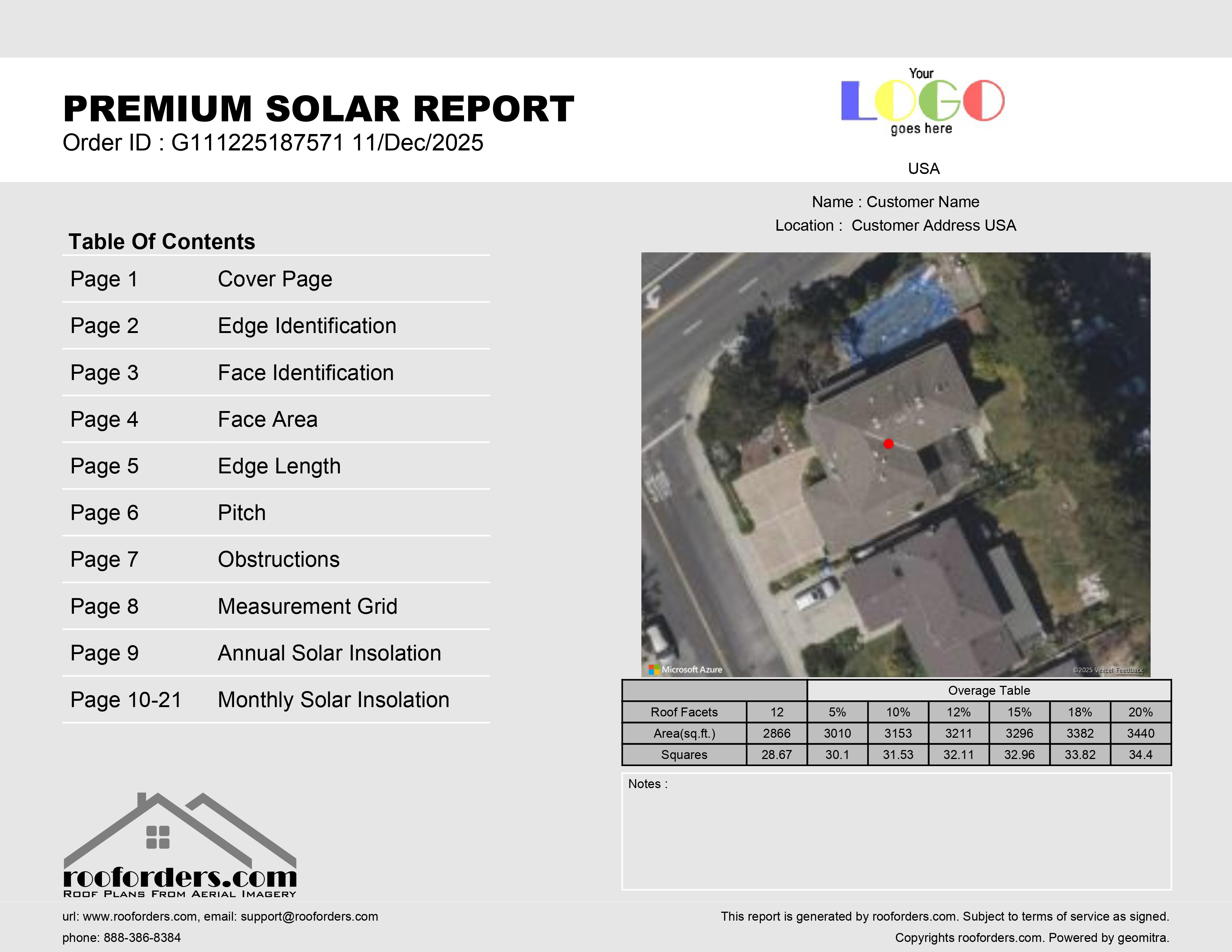
Task: Select the 'Face Identification' contents entry
Action: [x=306, y=373]
